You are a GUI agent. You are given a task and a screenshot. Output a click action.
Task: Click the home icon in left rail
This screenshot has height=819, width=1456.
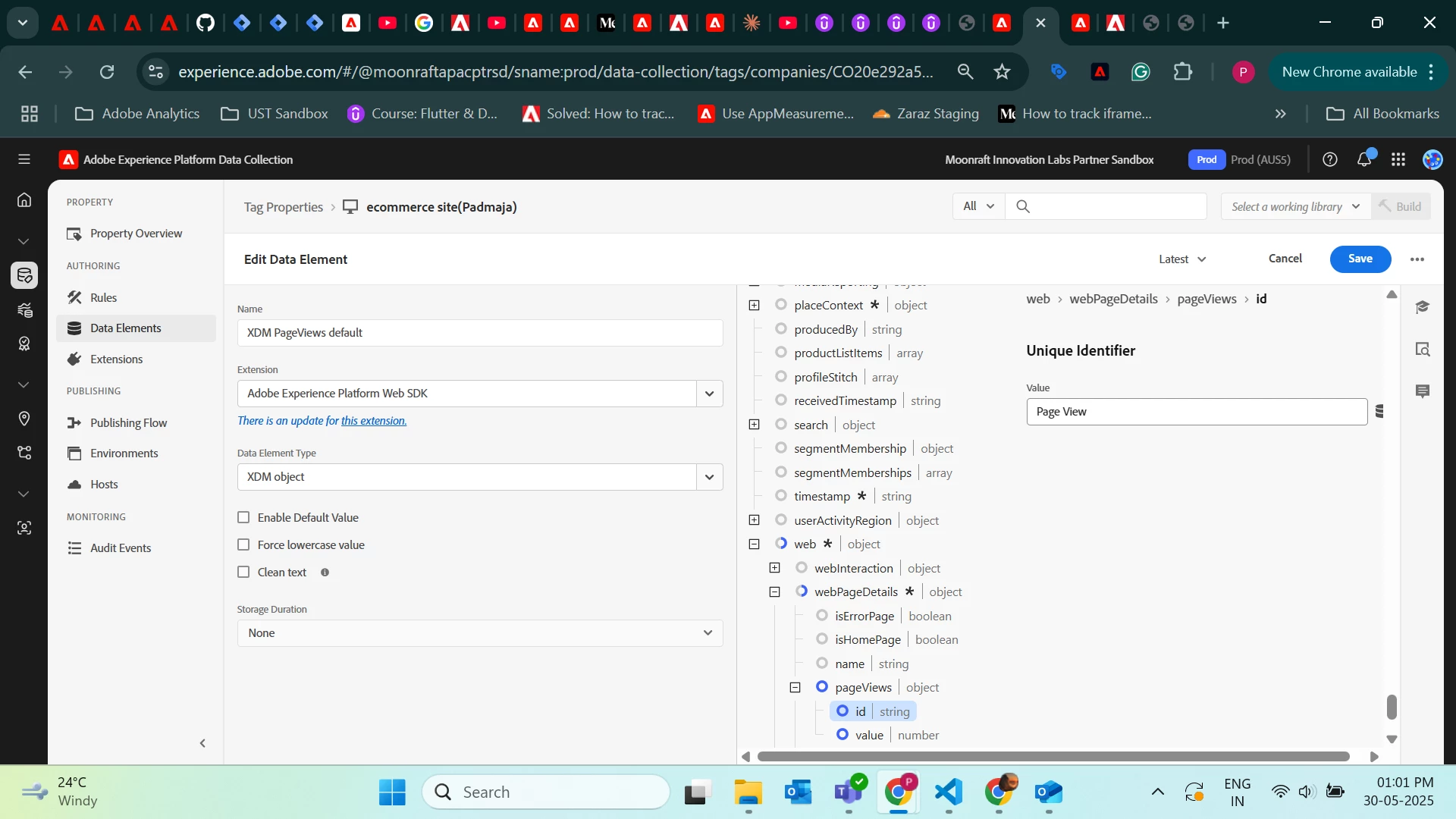24,200
